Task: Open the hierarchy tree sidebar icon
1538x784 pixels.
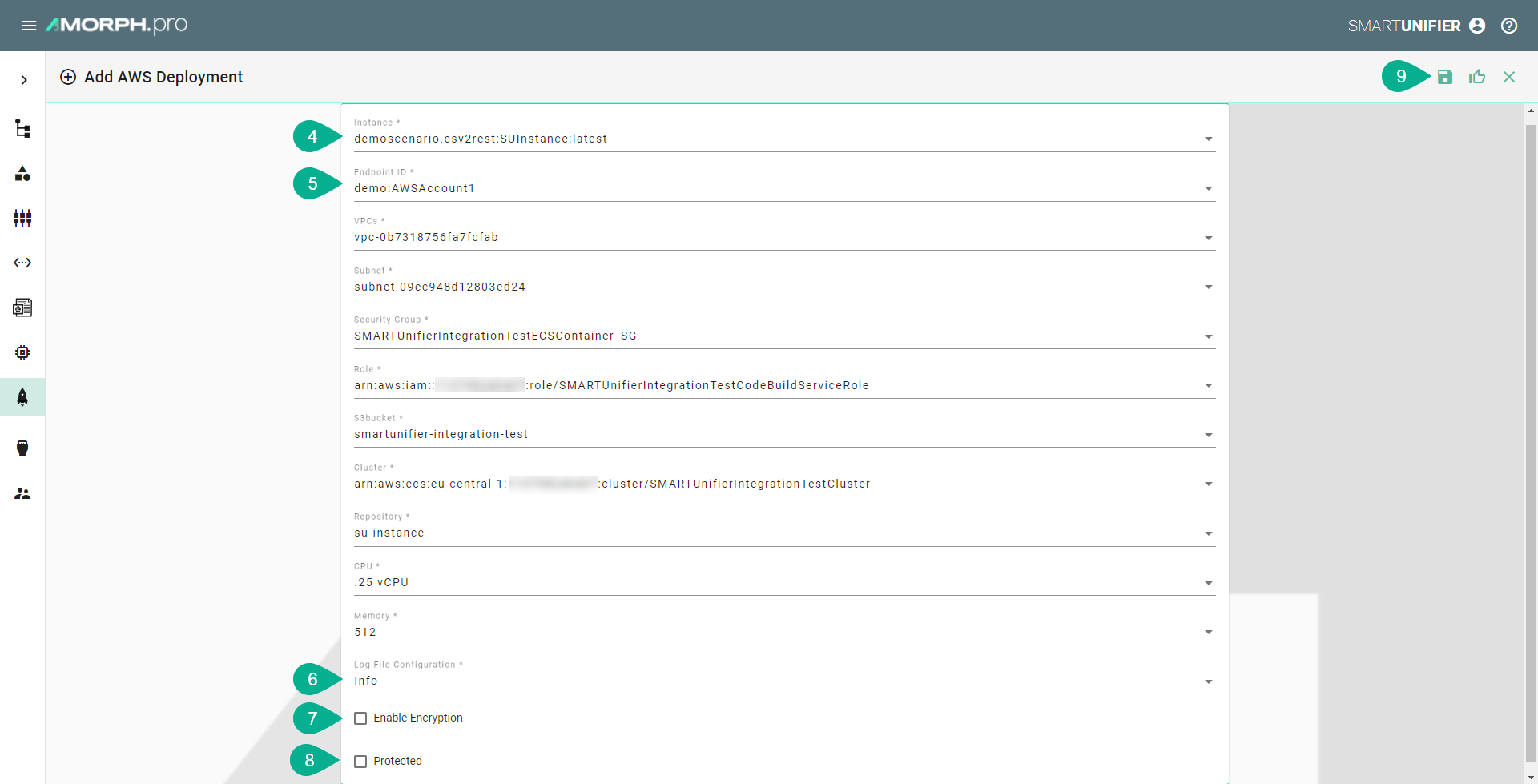Action: coord(22,128)
